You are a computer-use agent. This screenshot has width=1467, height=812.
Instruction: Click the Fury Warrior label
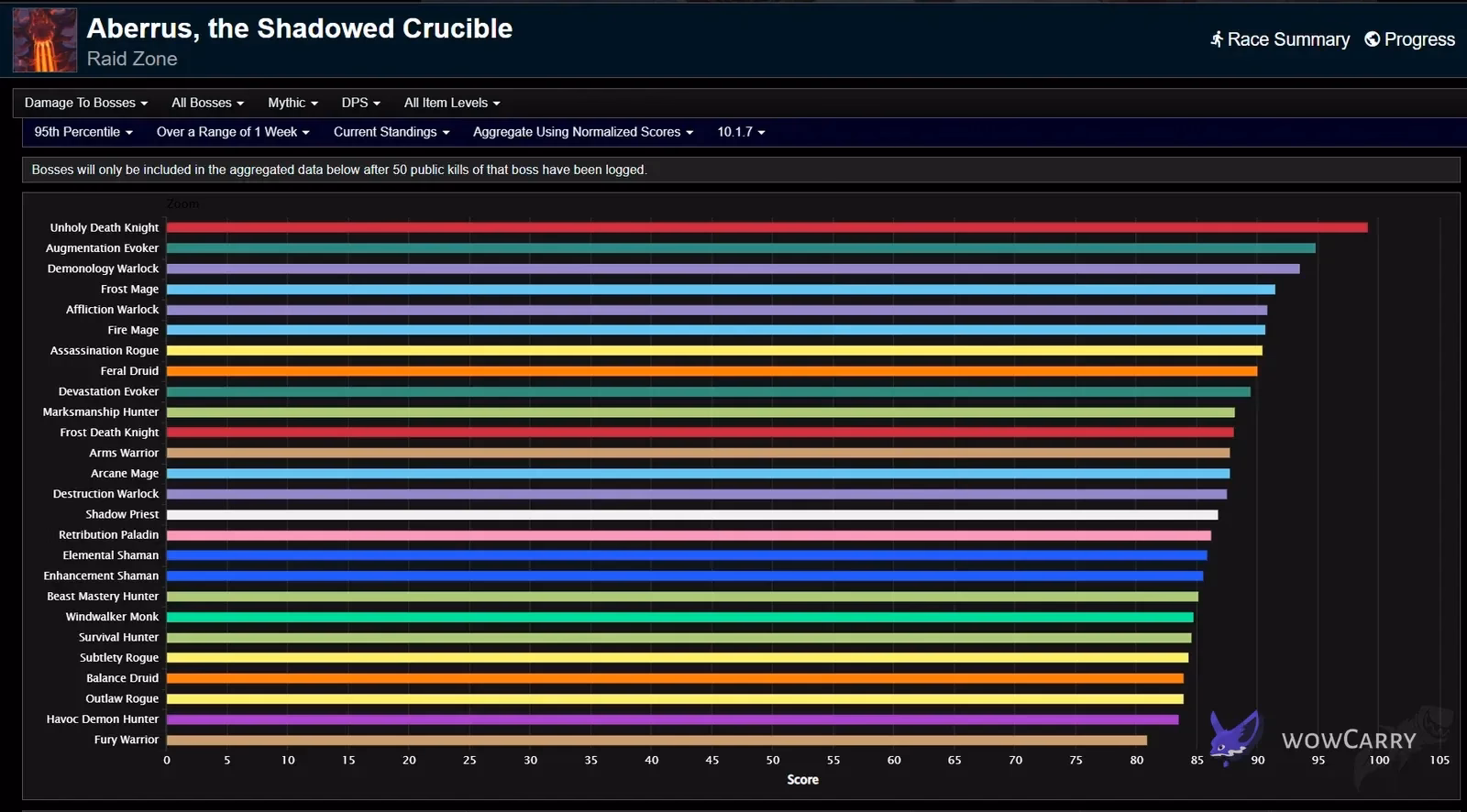point(127,740)
